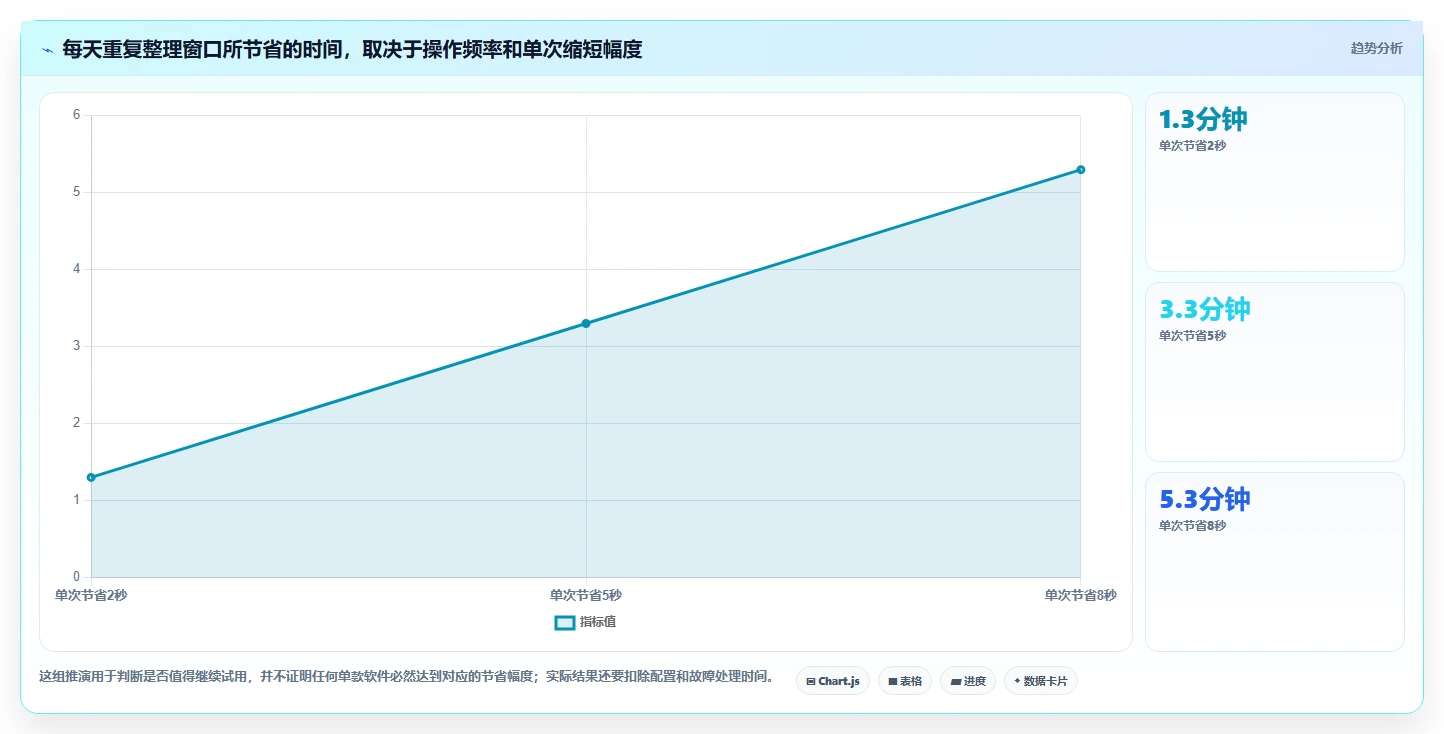The image size is (1444, 734).
Task: Click the 进度 tag chip
Action: click(968, 681)
